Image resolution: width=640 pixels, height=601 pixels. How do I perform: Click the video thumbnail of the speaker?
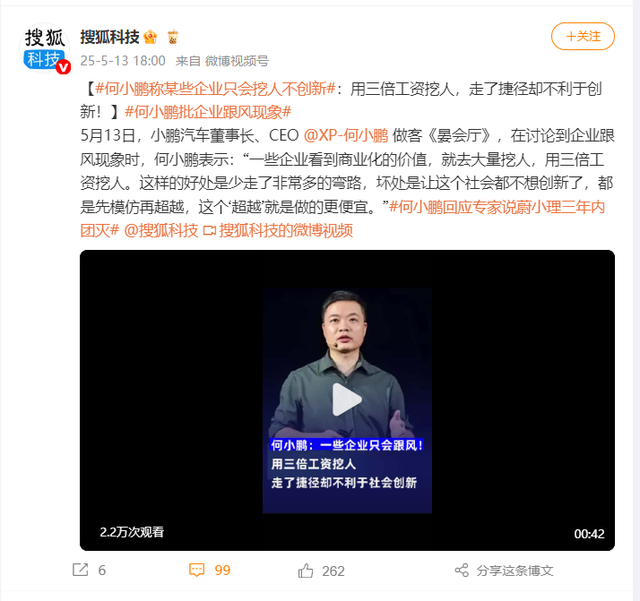[347, 401]
